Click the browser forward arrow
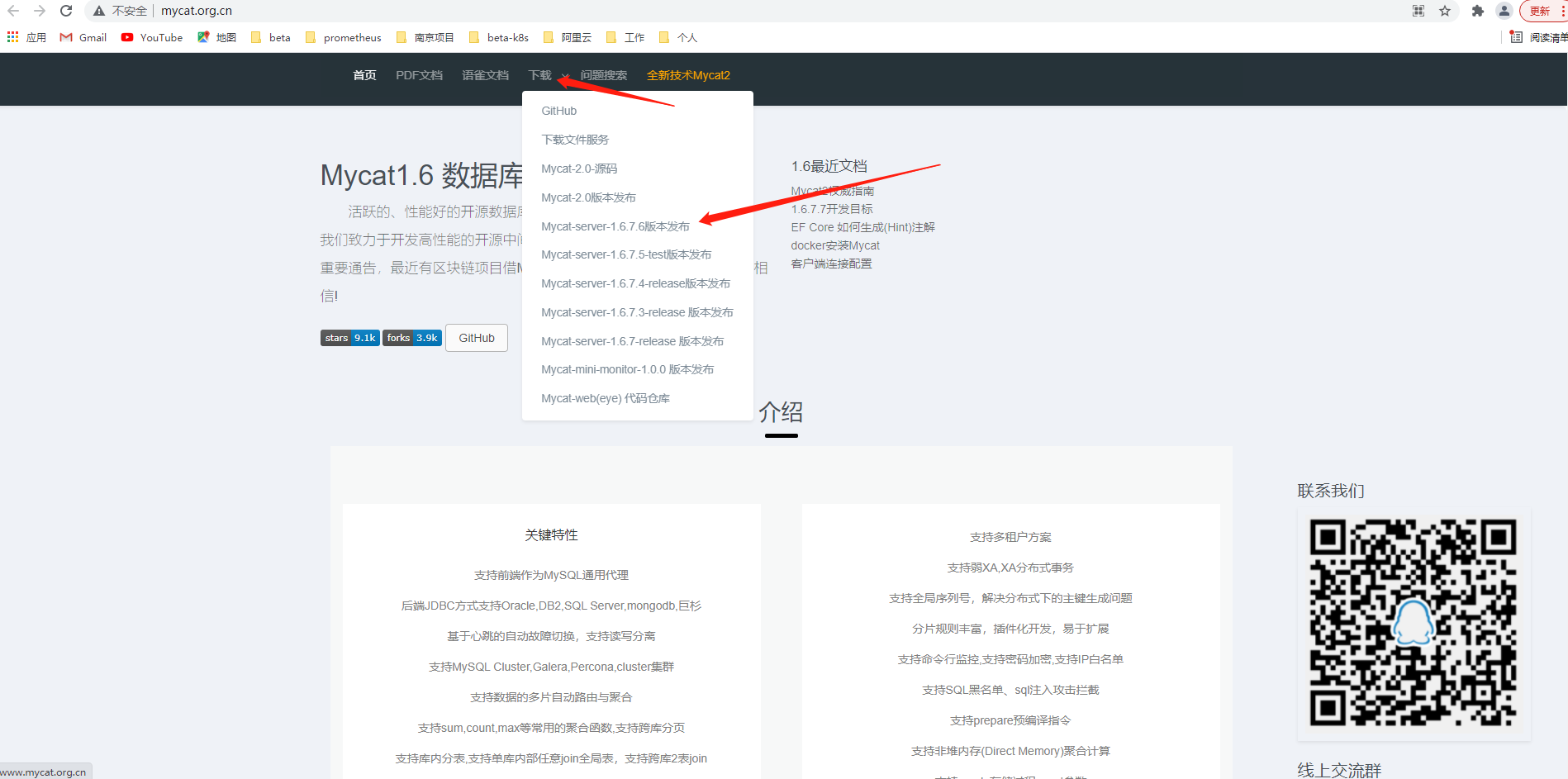The height and width of the screenshot is (779, 1568). point(40,11)
